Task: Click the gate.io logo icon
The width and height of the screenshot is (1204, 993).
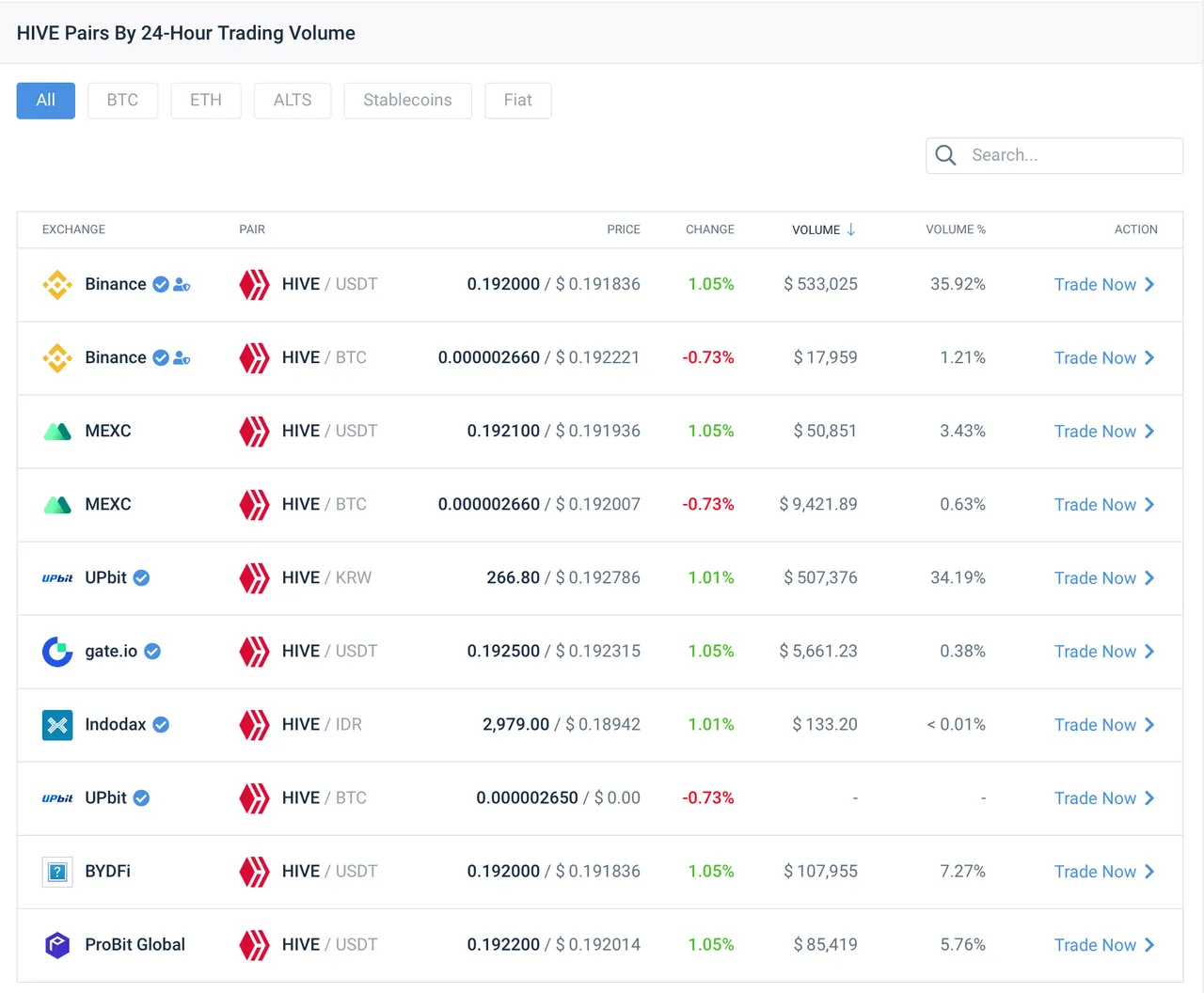Action: pos(57,652)
